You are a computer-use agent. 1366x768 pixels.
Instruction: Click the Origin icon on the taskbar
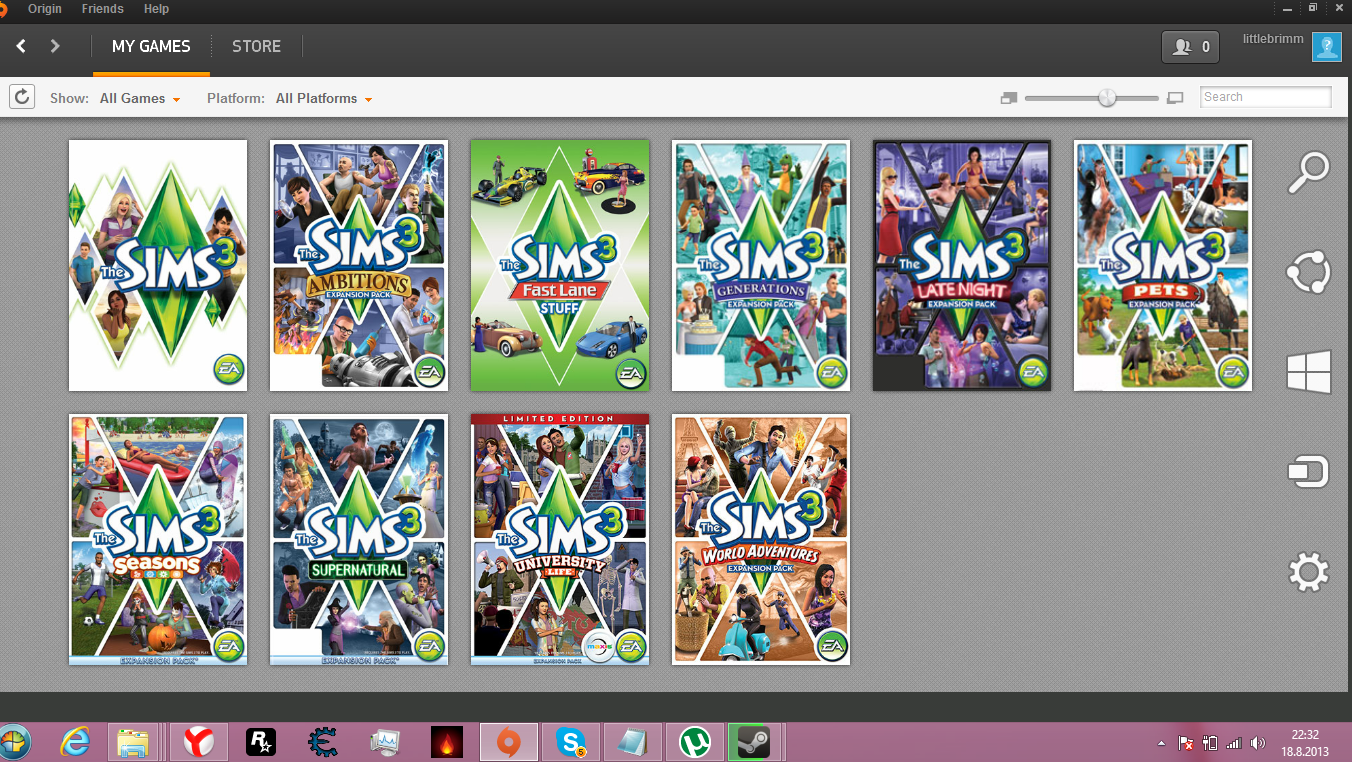(x=509, y=743)
